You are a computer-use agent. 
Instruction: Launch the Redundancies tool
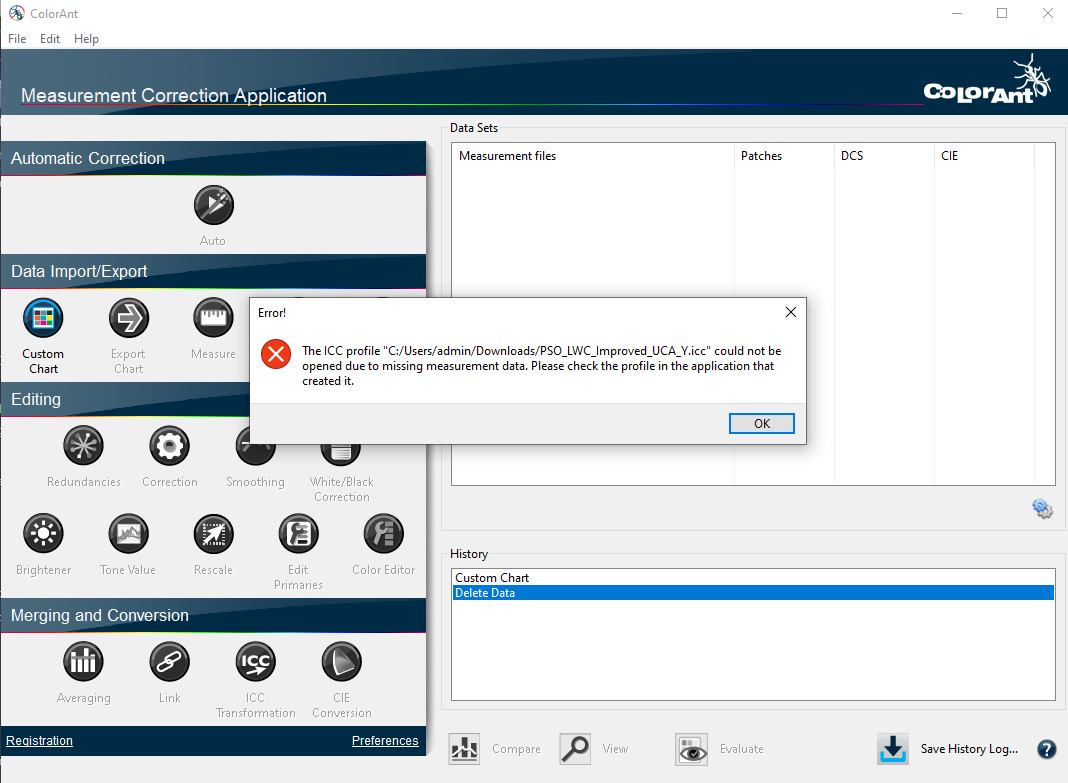pos(83,445)
